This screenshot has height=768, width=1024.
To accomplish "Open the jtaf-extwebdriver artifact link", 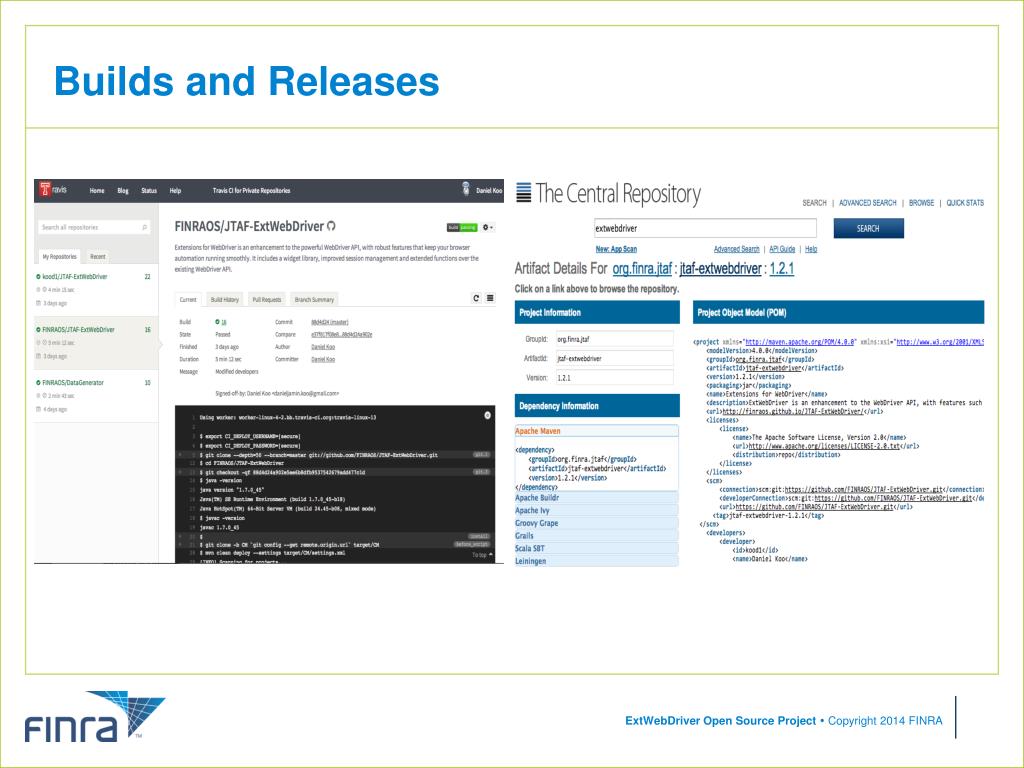I will point(720,268).
